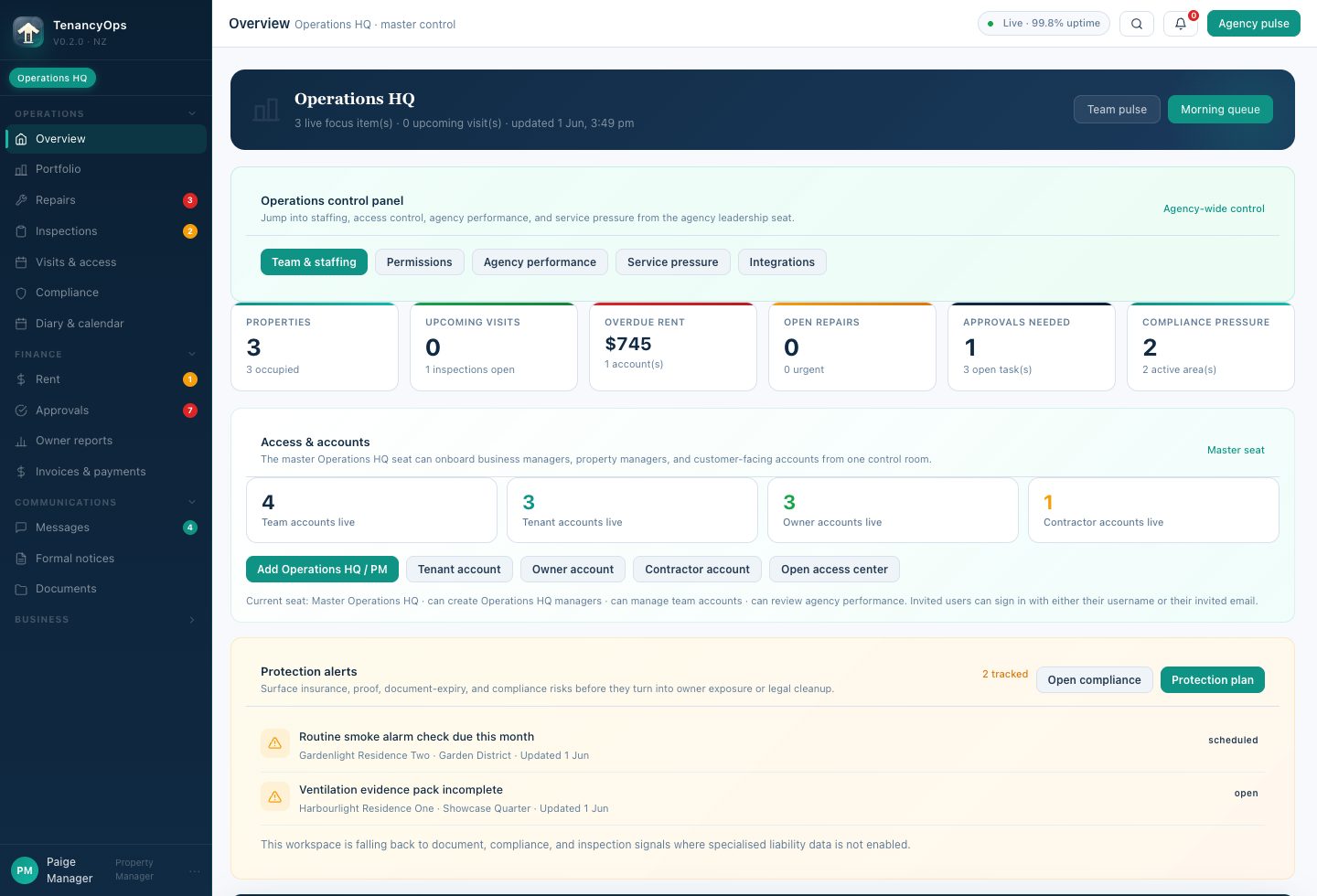Click the green 4 badge on Messages
Screen dimensions: 1317x896
click(x=190, y=528)
